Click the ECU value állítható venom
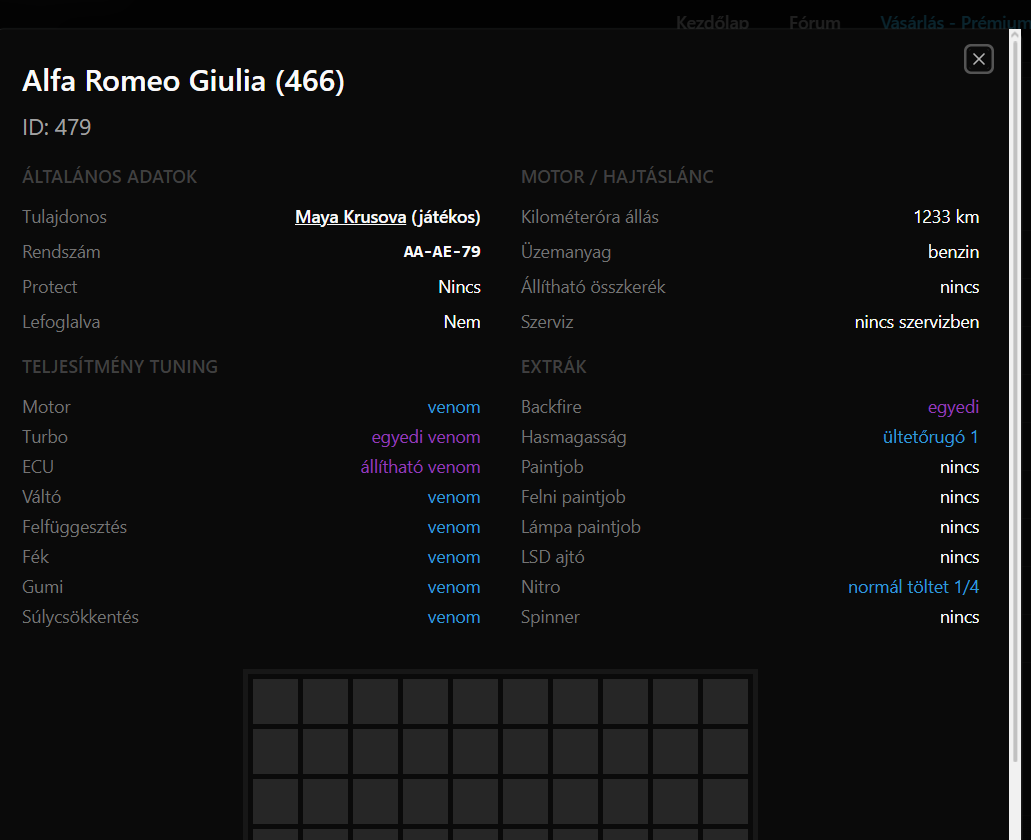1031x840 pixels. pyautogui.click(x=420, y=467)
